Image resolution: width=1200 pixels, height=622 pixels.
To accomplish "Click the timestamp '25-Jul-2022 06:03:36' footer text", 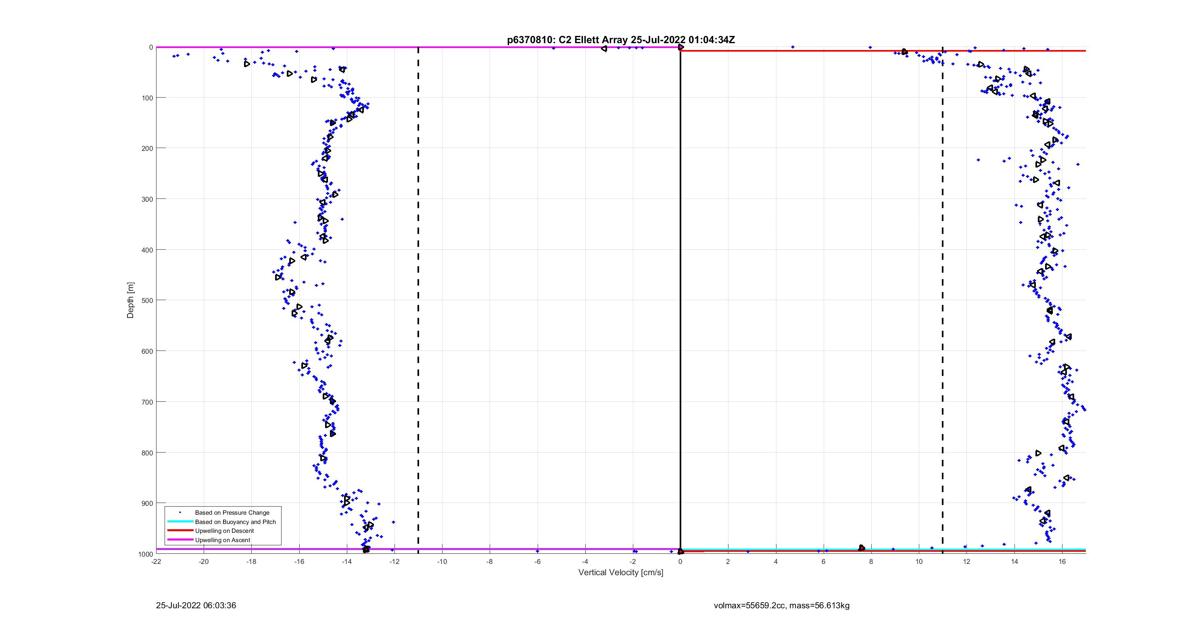I will pyautogui.click(x=196, y=605).
